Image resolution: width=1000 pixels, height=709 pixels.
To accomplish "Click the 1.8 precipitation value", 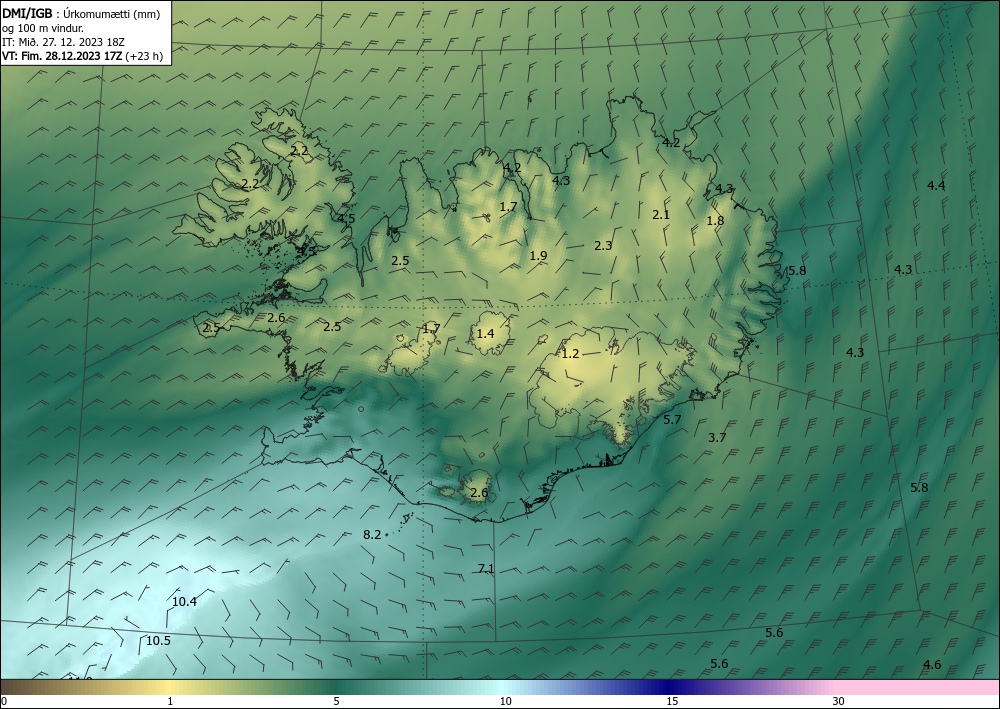I will [716, 221].
